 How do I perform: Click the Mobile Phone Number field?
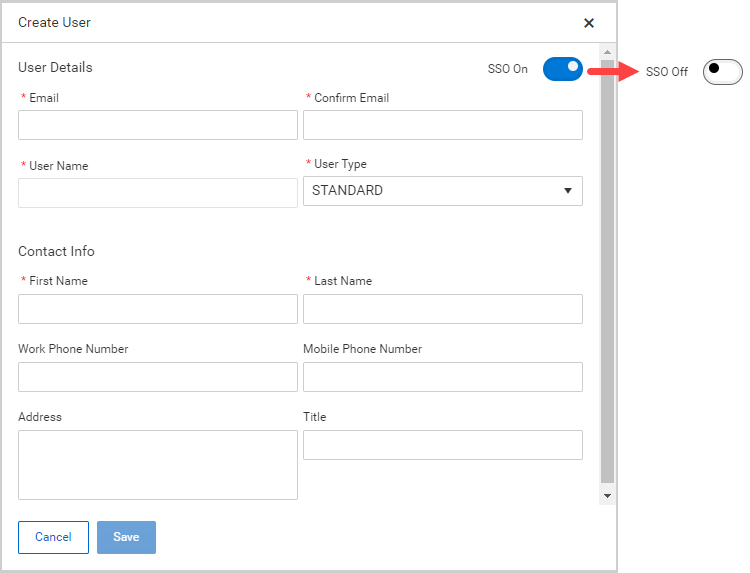point(442,377)
